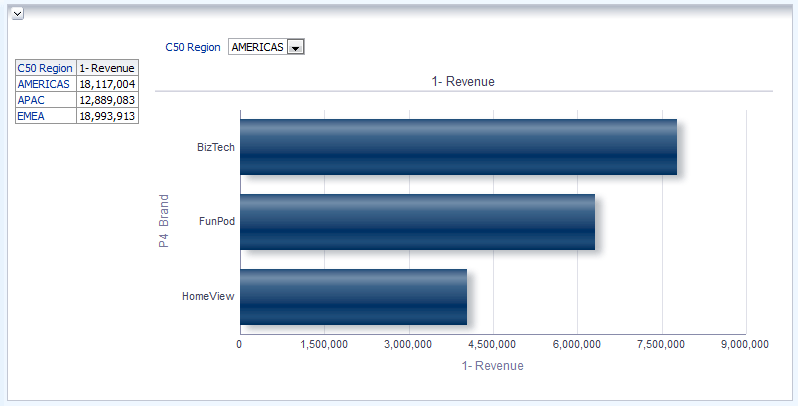The height and width of the screenshot is (406, 798).
Task: Click the horizontal axis title 1- Revenue
Action: click(492, 366)
